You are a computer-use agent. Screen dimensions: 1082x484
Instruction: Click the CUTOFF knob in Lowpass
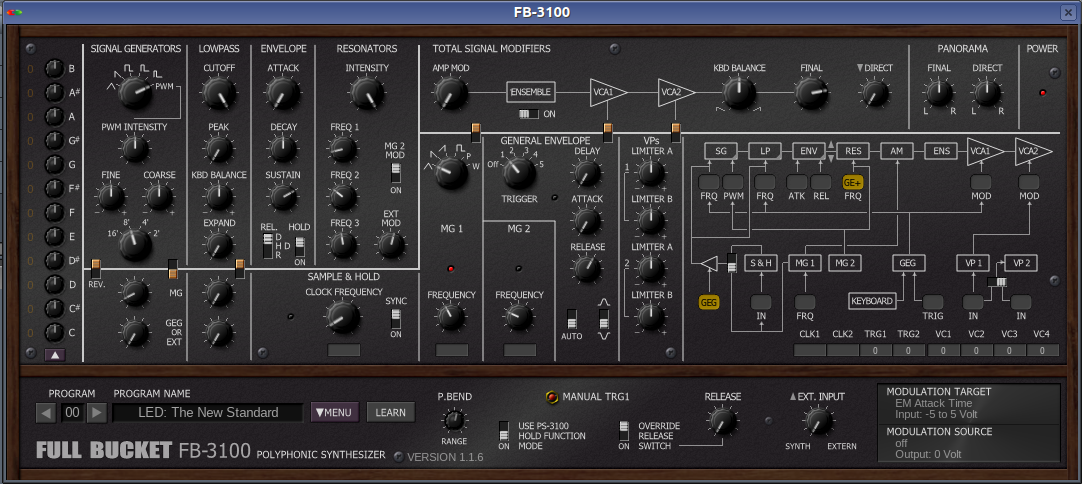click(x=219, y=93)
